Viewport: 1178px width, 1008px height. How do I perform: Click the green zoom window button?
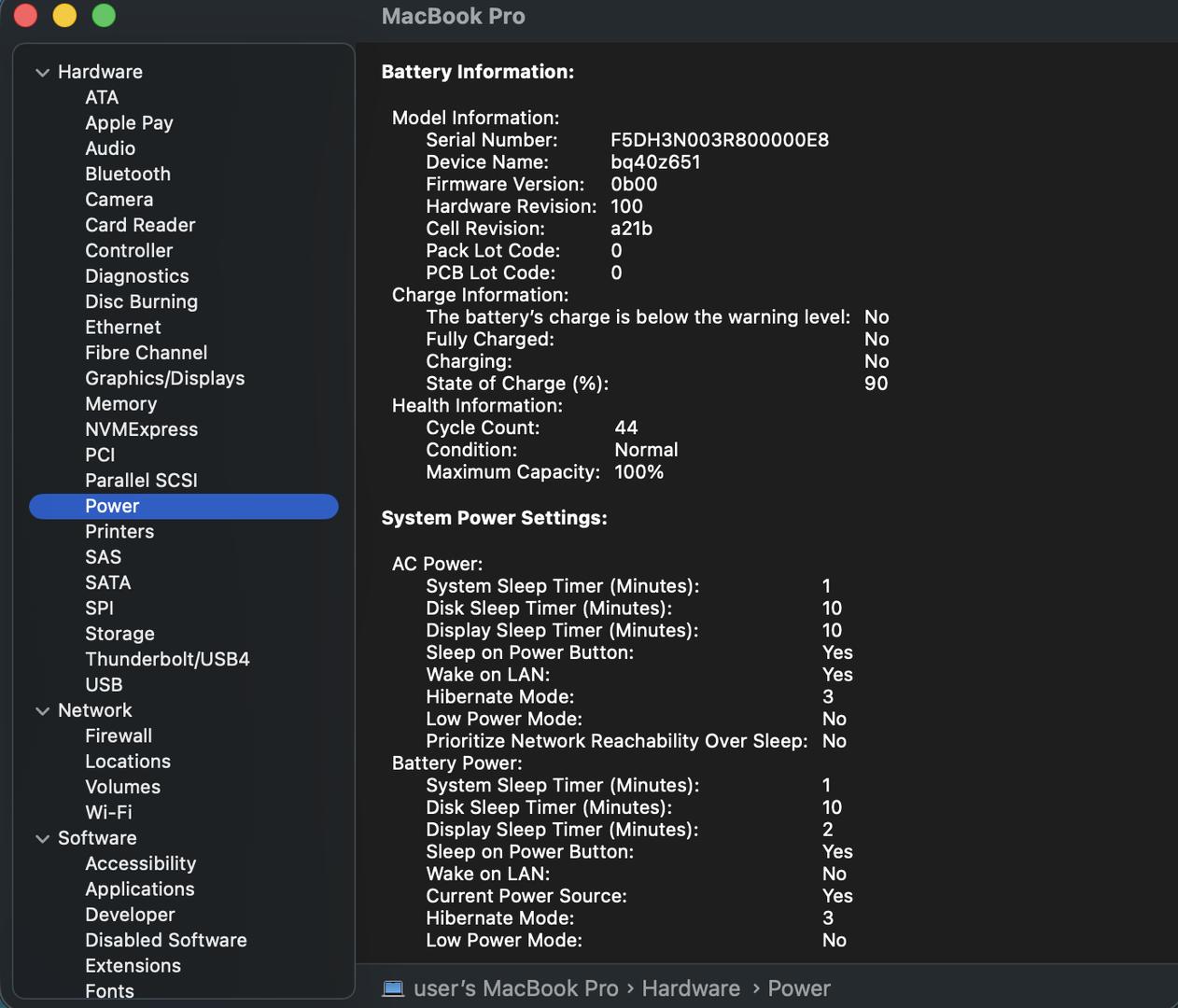(x=104, y=16)
